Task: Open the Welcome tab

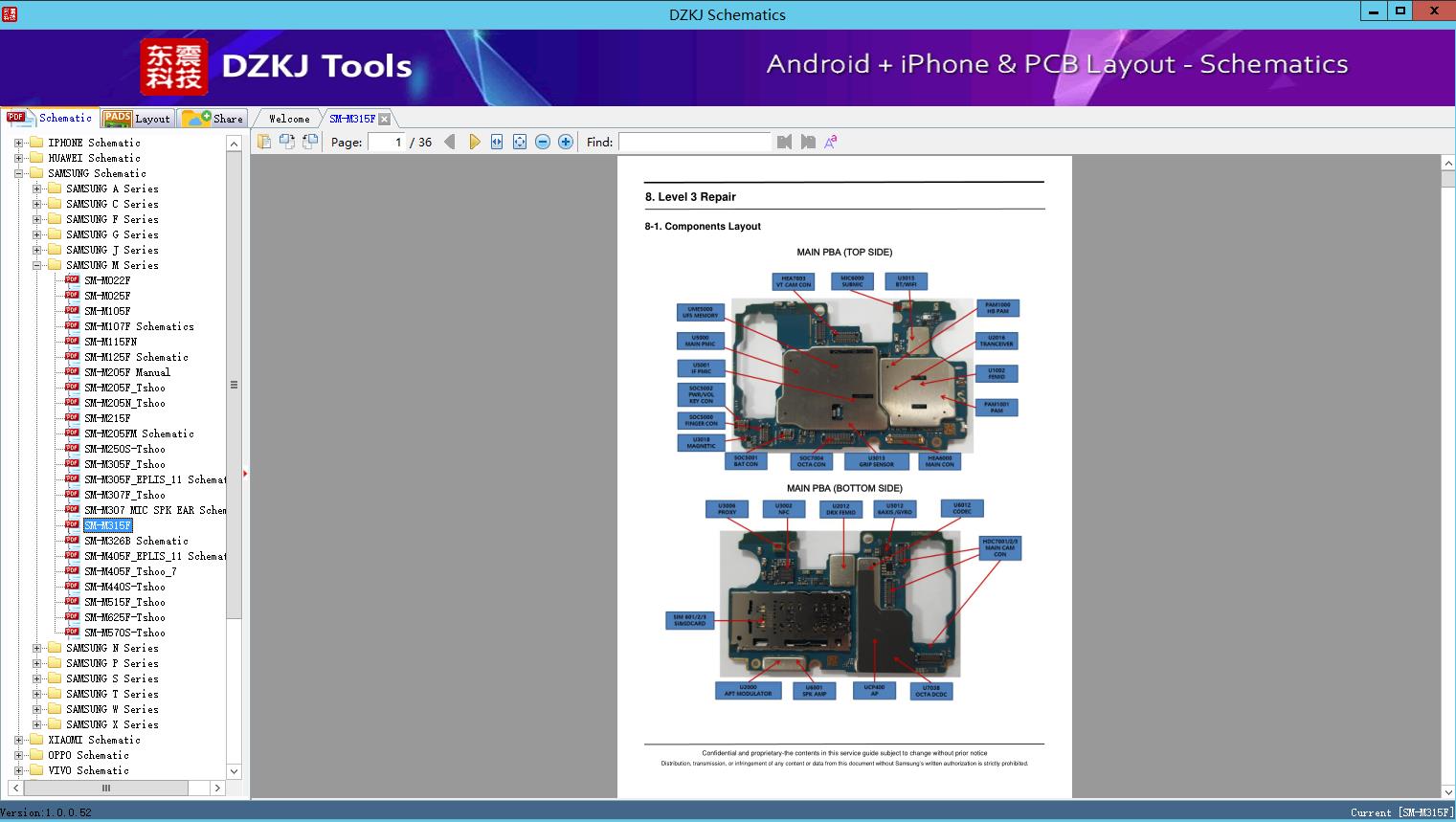Action: (x=288, y=119)
